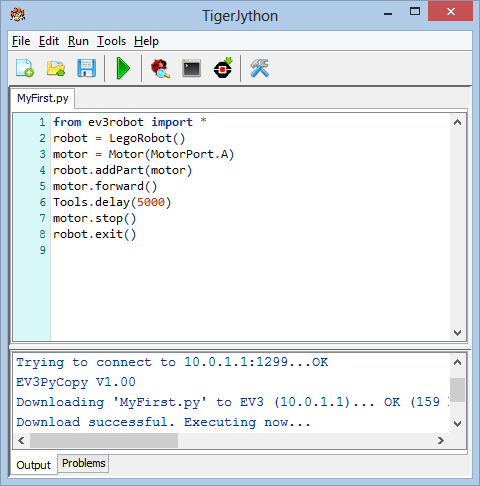The height and width of the screenshot is (486, 480).
Task: Click the 'motor.stop()' line
Action: pos(95,218)
